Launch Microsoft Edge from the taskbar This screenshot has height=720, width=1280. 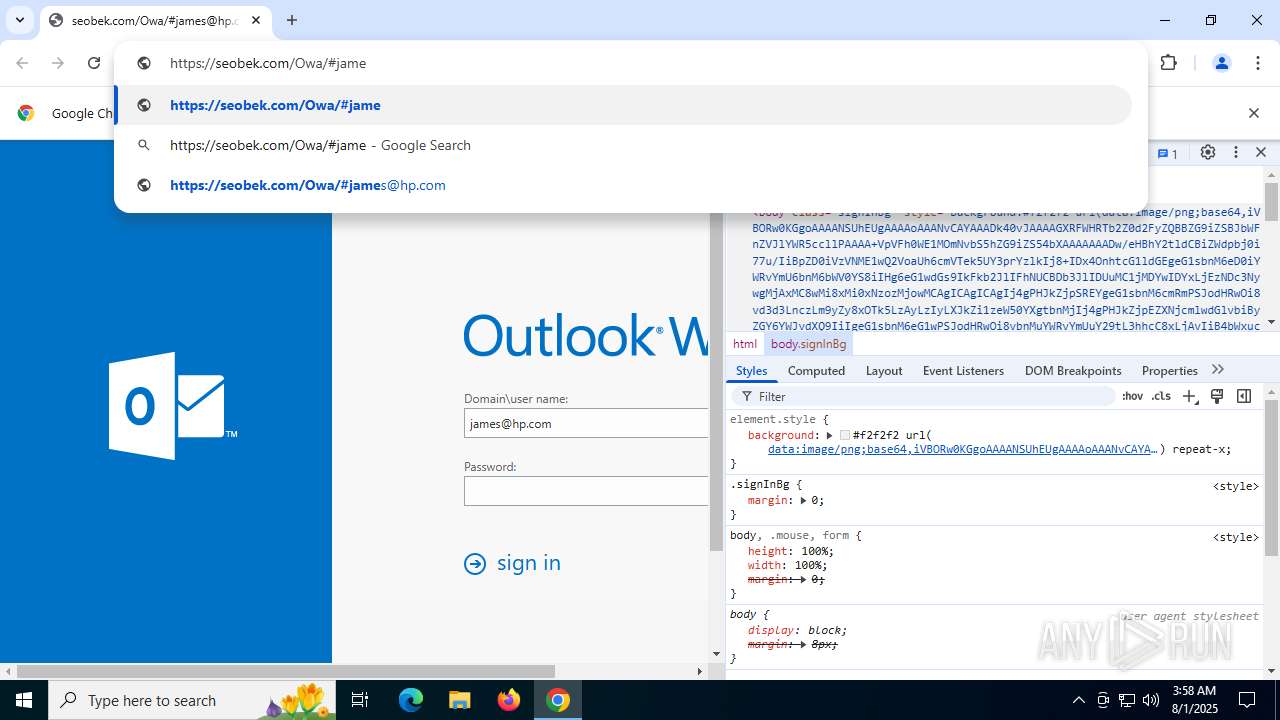pos(411,700)
